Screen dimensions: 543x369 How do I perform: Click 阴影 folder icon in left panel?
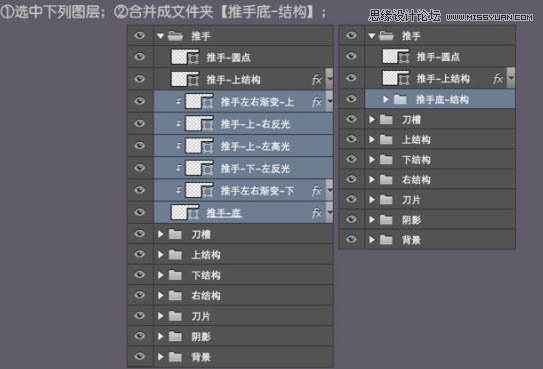click(x=175, y=337)
